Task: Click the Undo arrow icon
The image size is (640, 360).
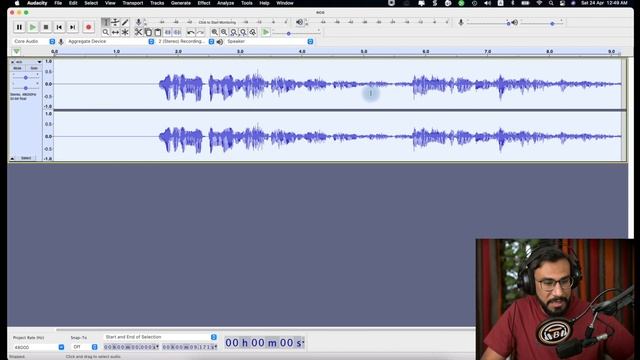Action: [x=191, y=32]
